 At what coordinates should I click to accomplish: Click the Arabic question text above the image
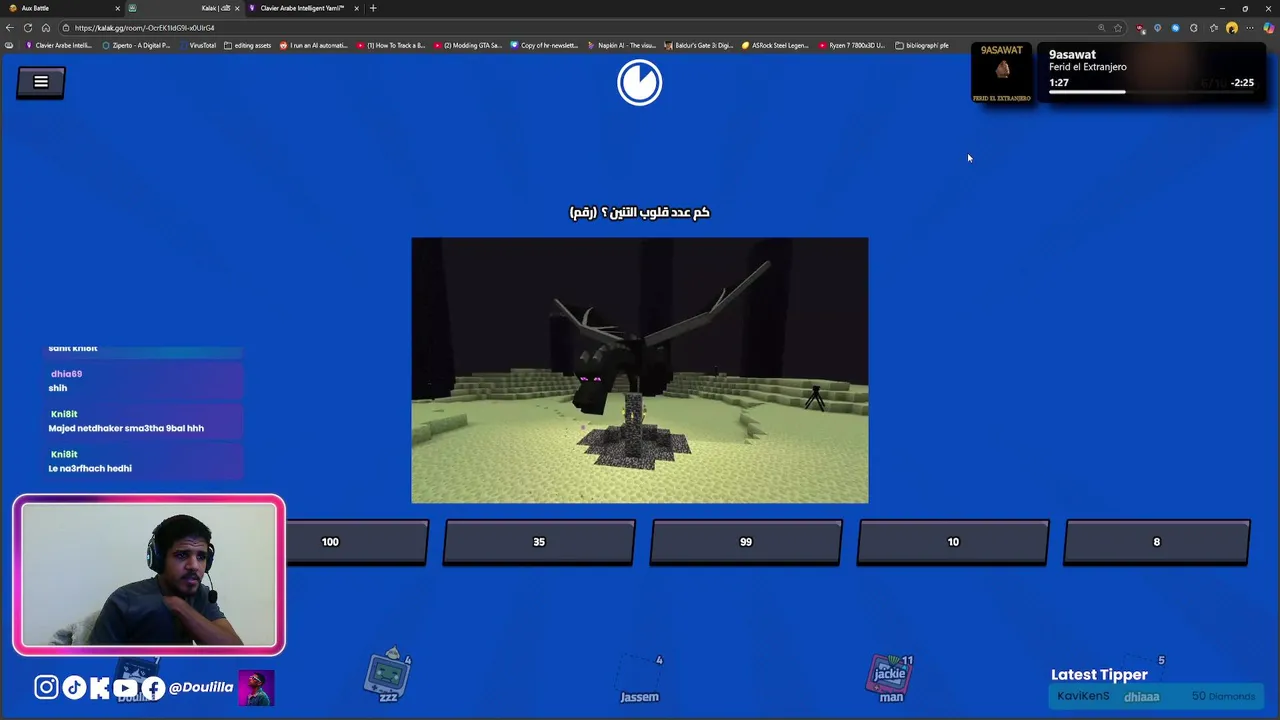point(640,212)
